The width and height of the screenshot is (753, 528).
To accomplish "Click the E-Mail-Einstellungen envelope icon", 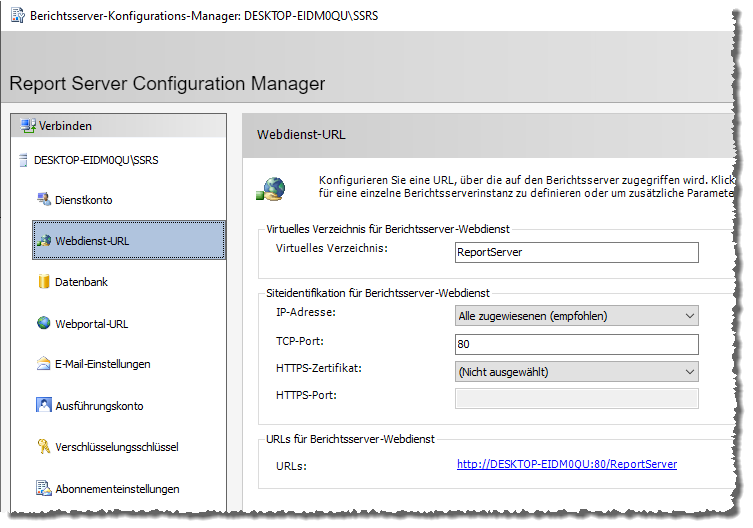I will coord(44,364).
